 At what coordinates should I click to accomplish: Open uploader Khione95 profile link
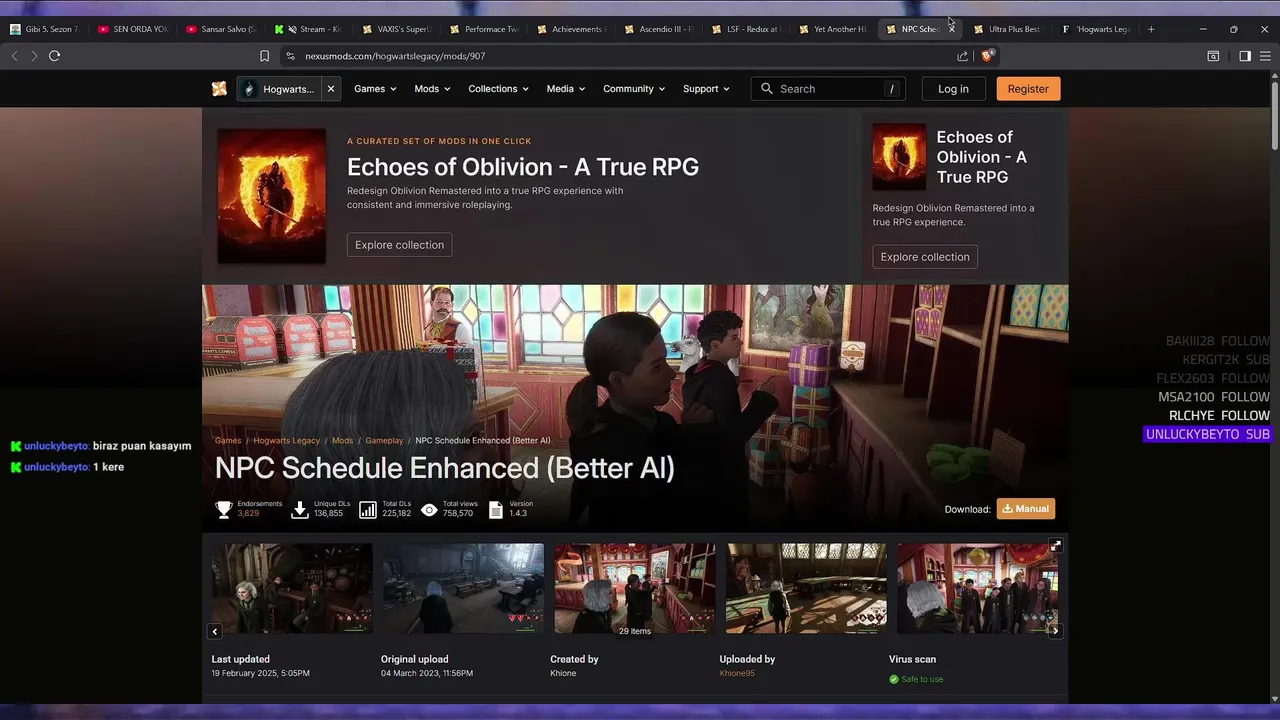coord(737,673)
